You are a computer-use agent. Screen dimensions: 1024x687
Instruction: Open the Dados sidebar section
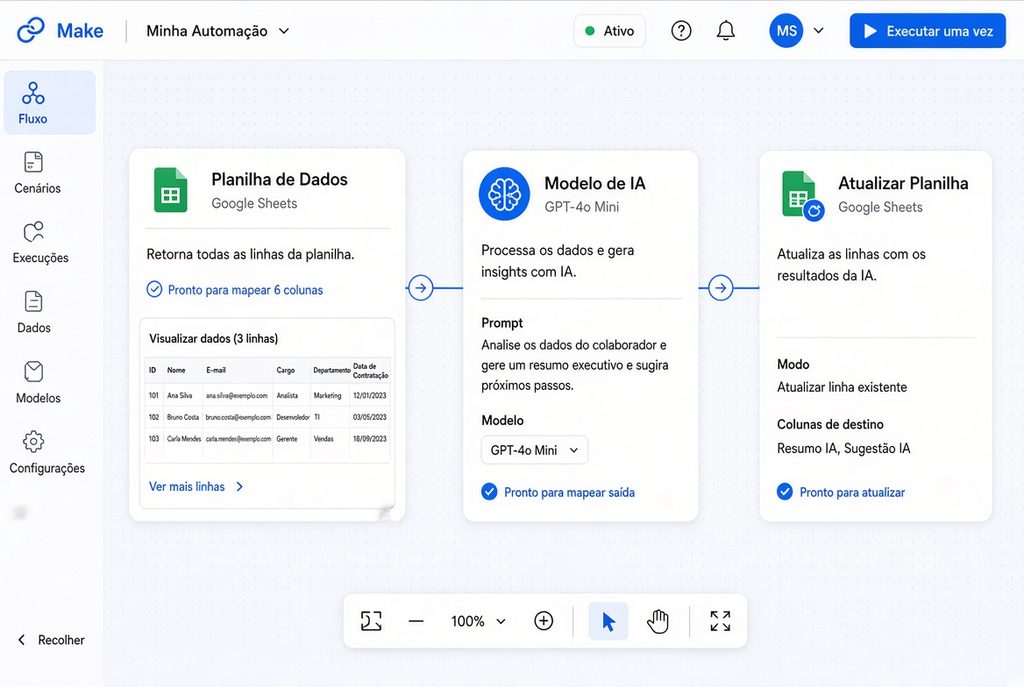[x=33, y=313]
